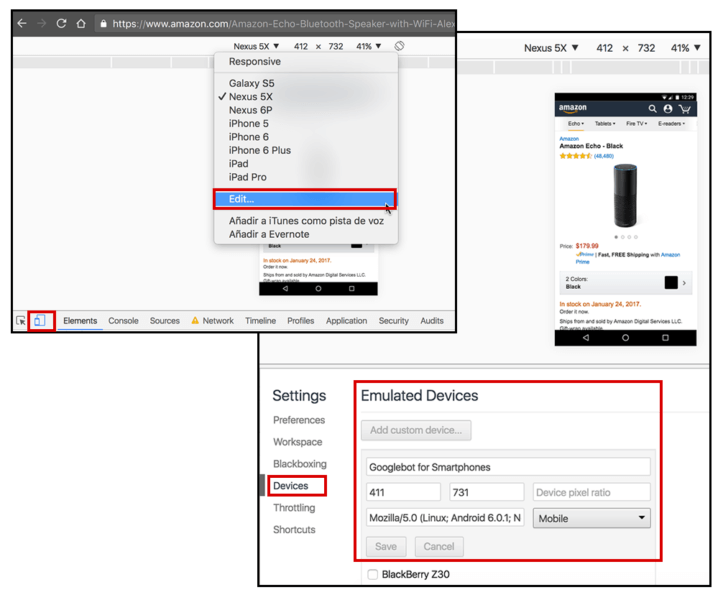Click the Amazon Echo product image
The height and width of the screenshot is (600, 723).
click(625, 195)
